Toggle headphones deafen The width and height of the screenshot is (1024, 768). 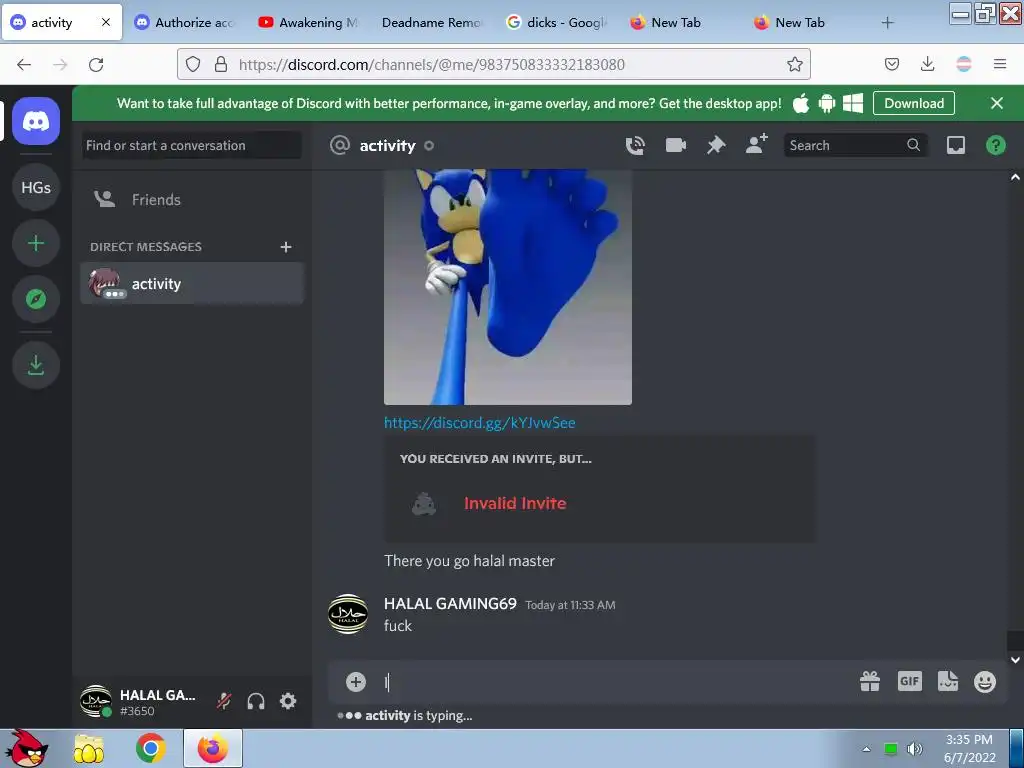point(256,701)
